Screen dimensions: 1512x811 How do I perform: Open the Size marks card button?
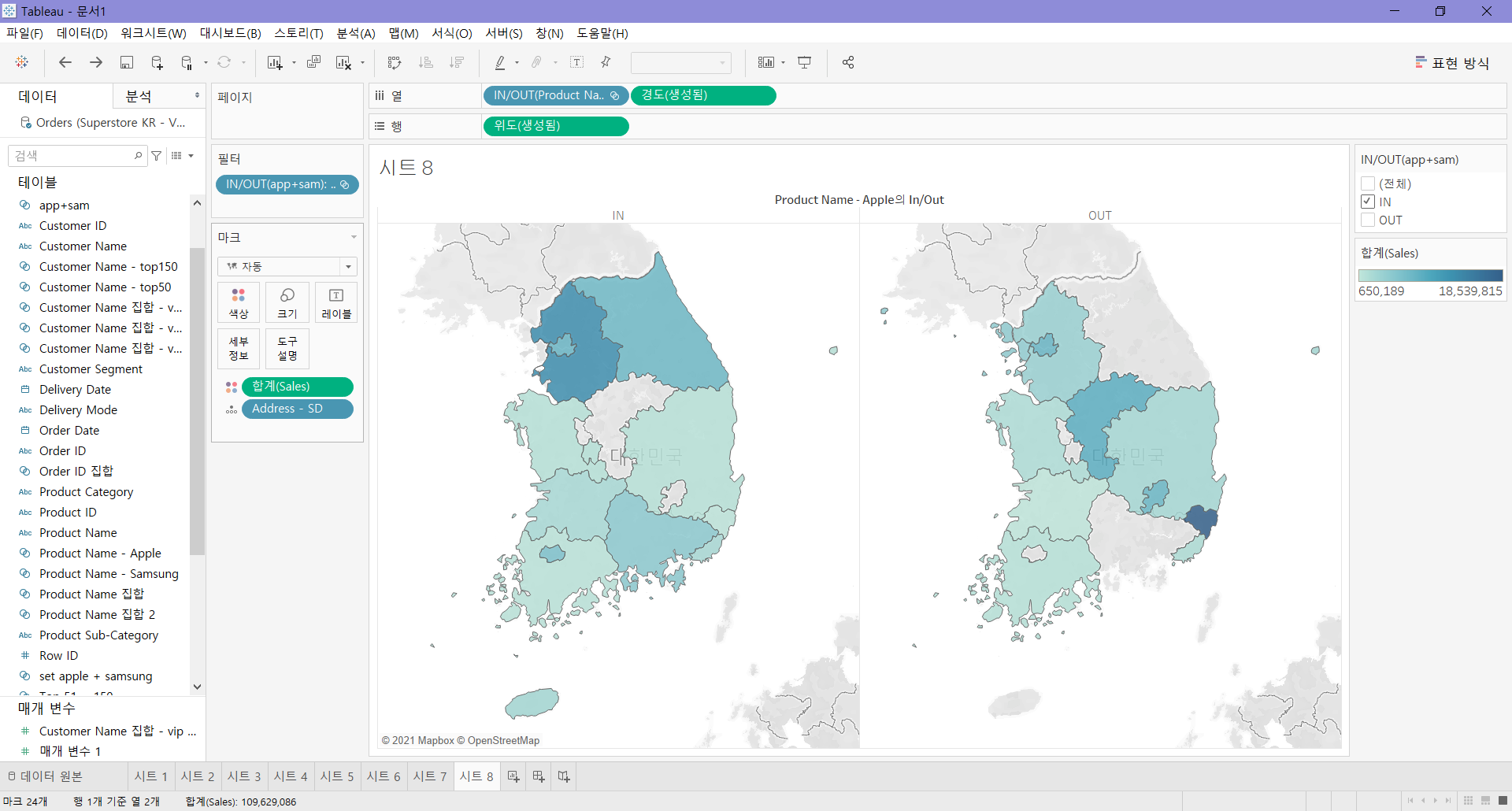point(287,303)
